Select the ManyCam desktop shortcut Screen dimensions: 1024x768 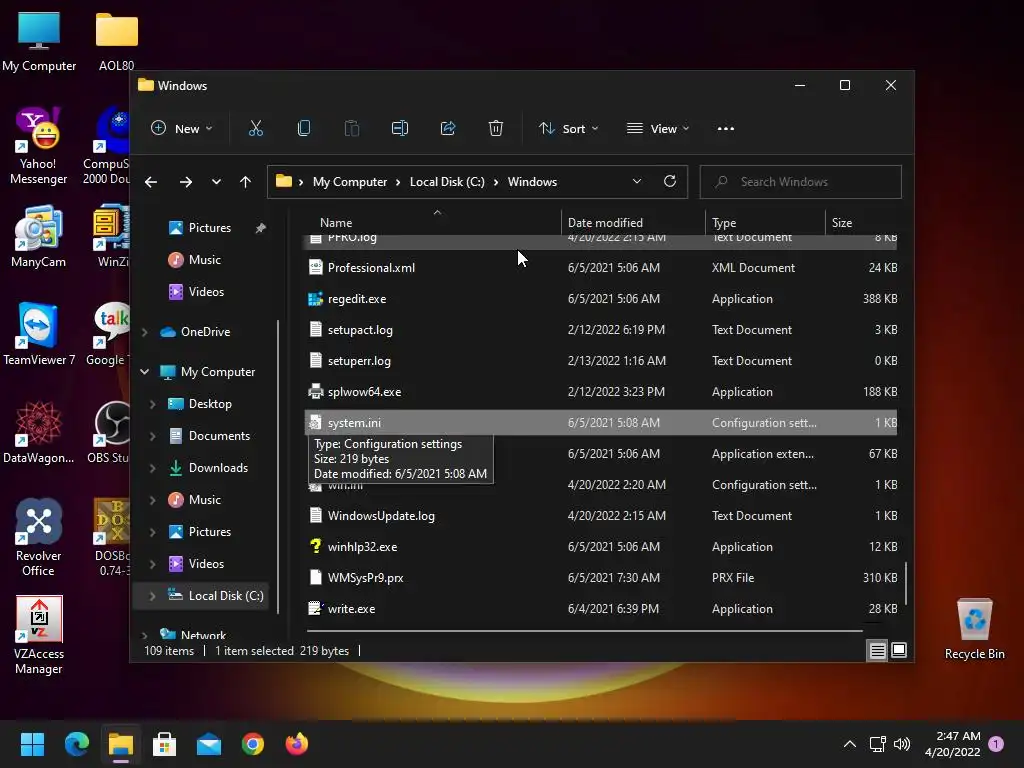pyautogui.click(x=39, y=236)
